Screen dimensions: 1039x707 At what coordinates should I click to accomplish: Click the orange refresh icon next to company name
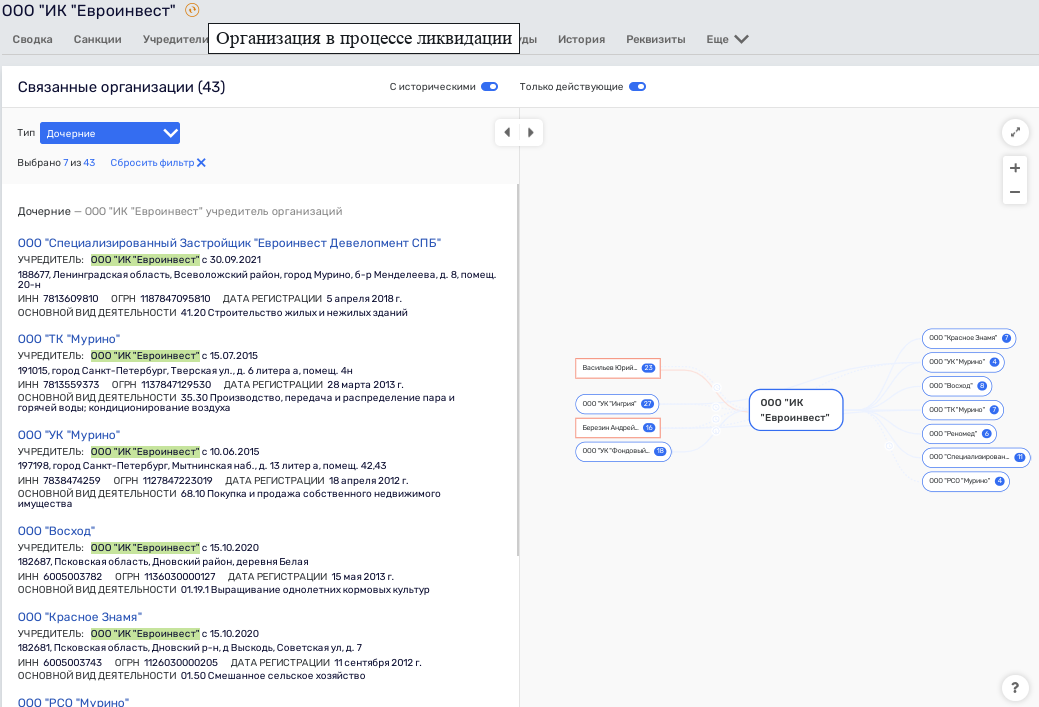point(192,10)
